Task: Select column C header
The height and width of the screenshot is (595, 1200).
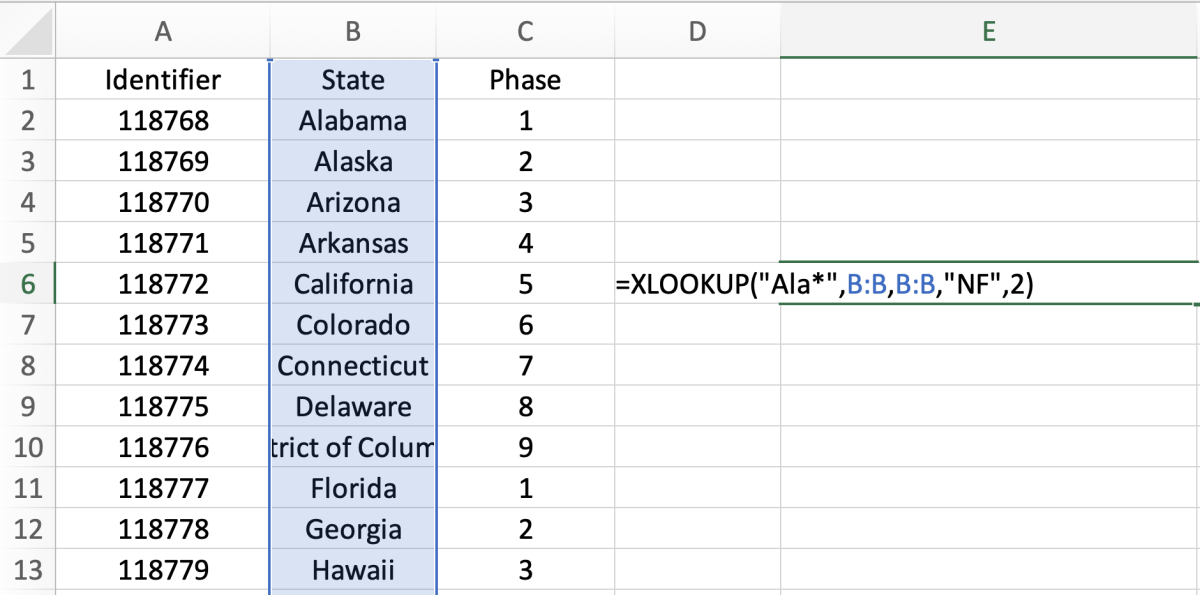Action: (525, 31)
